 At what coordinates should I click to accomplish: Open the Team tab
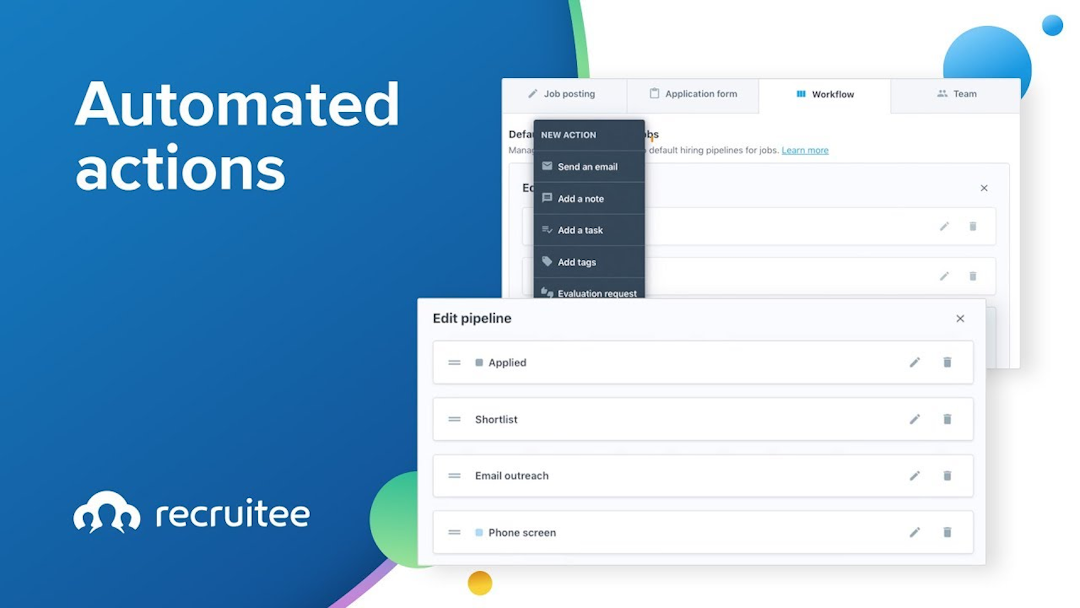tap(956, 93)
